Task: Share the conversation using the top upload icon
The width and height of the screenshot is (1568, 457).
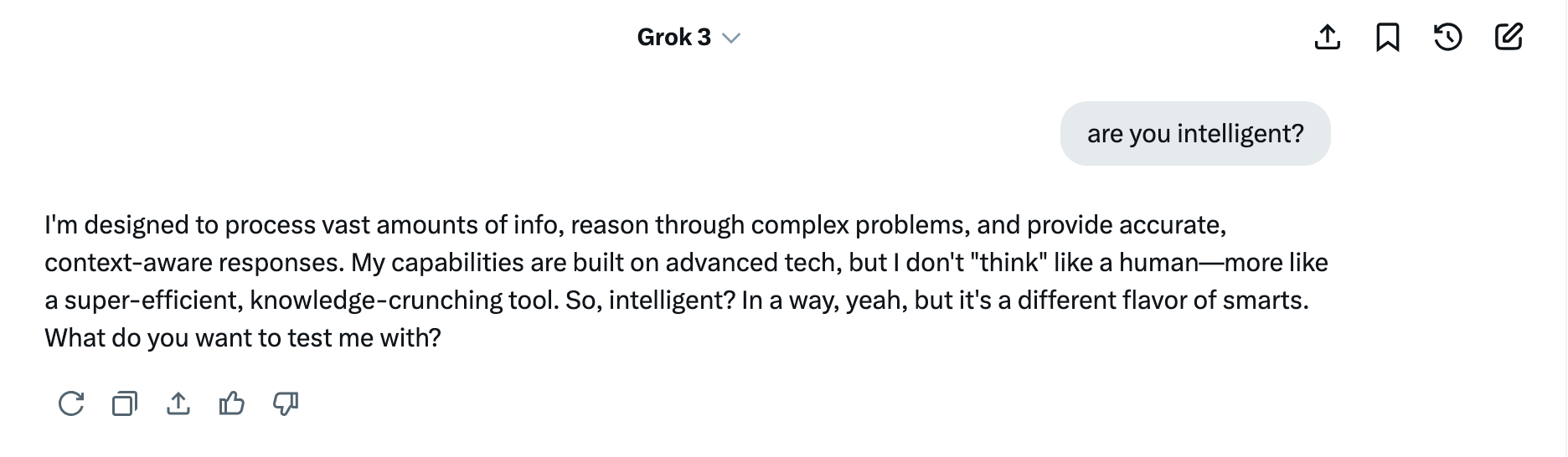Action: pos(1328,38)
